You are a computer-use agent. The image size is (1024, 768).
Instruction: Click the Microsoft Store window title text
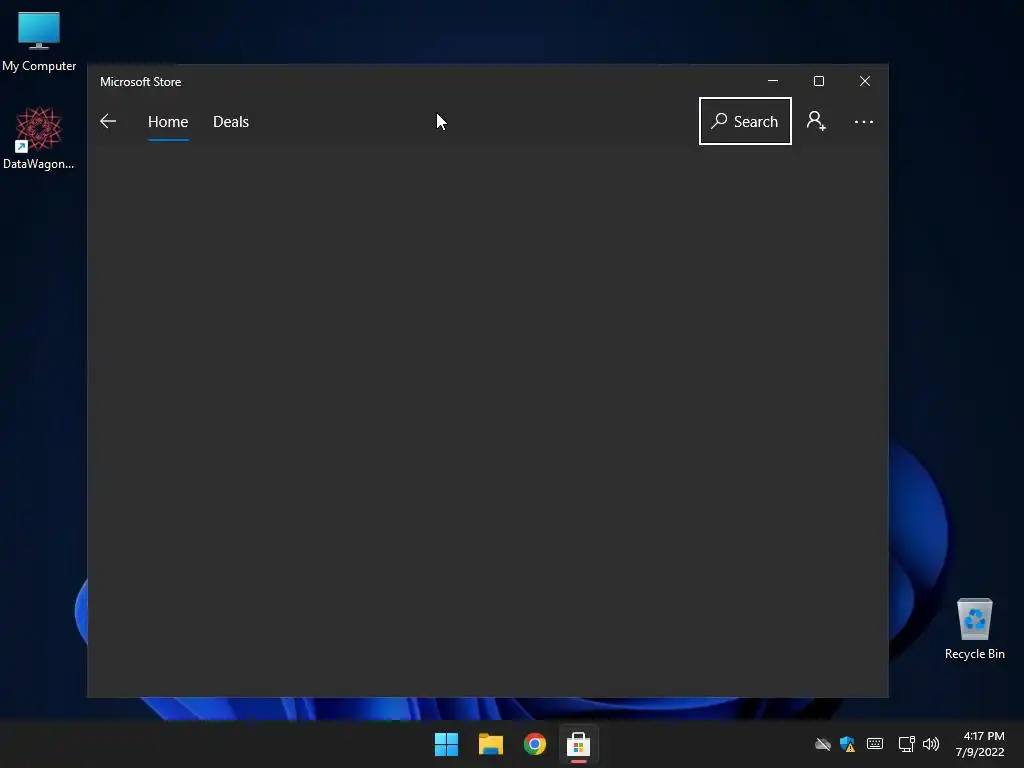pos(140,82)
